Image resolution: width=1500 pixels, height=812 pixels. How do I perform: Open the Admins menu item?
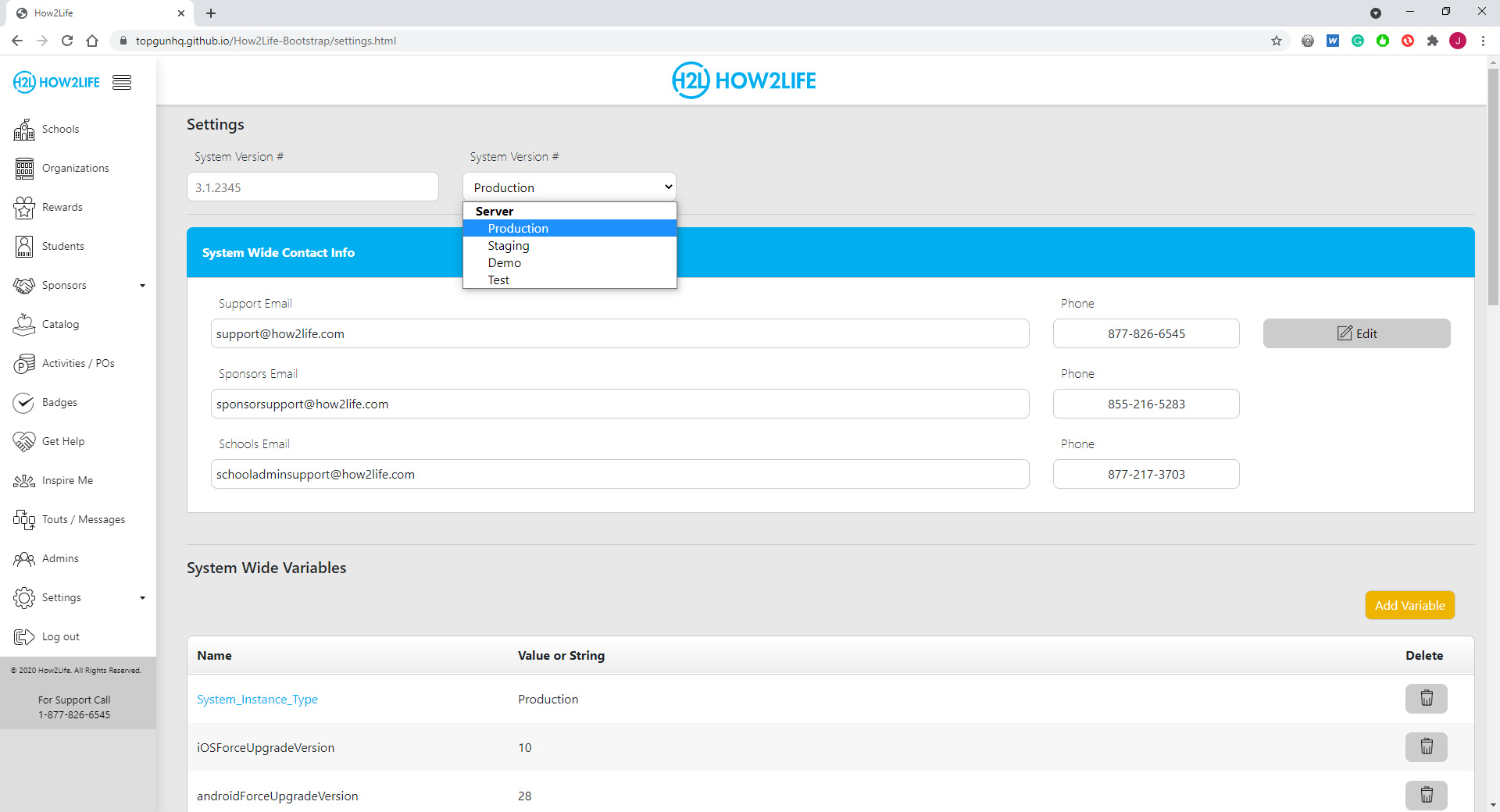60,559
